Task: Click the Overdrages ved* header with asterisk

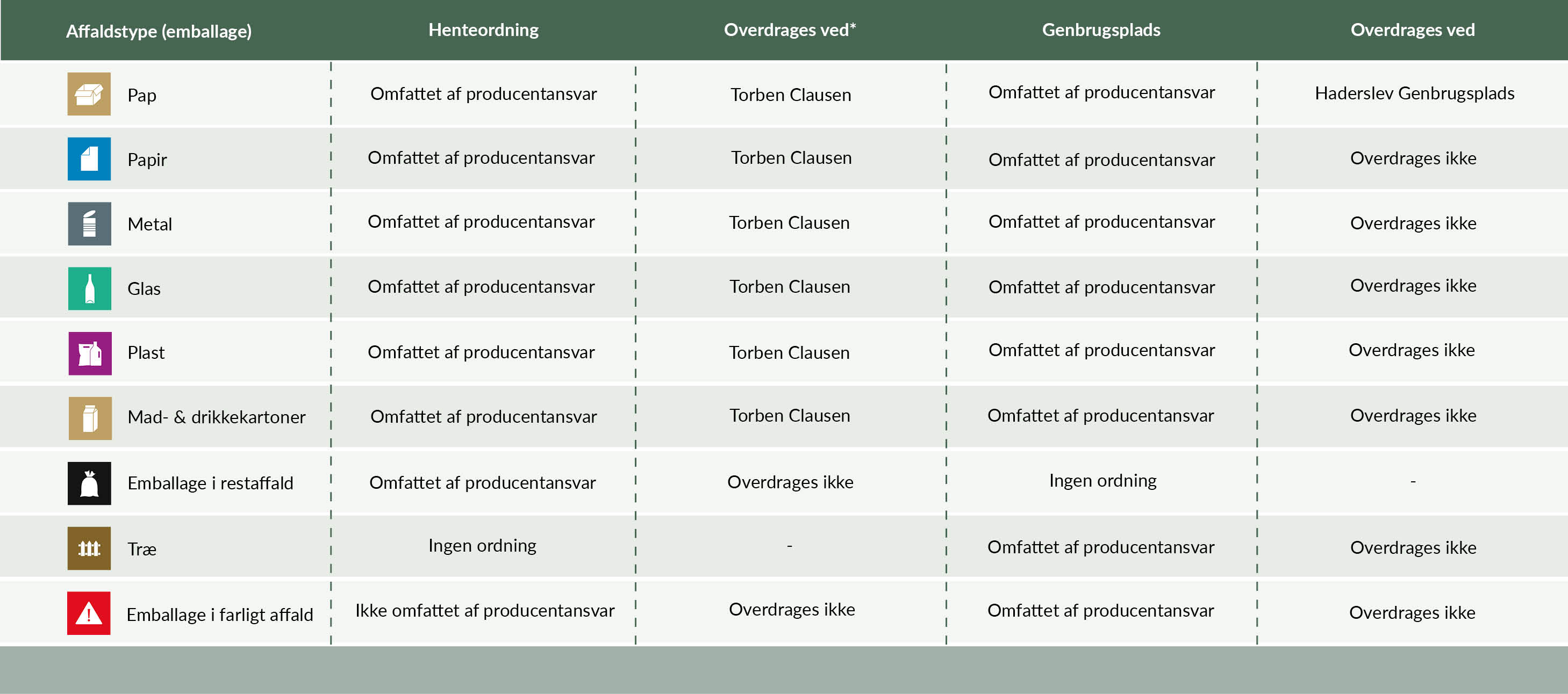Action: click(x=790, y=30)
